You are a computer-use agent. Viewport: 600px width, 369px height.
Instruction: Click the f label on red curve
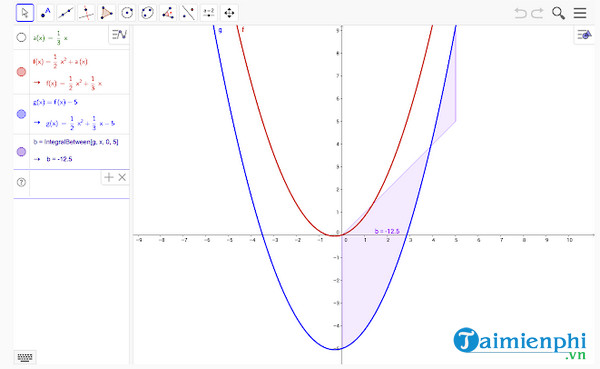243,29
